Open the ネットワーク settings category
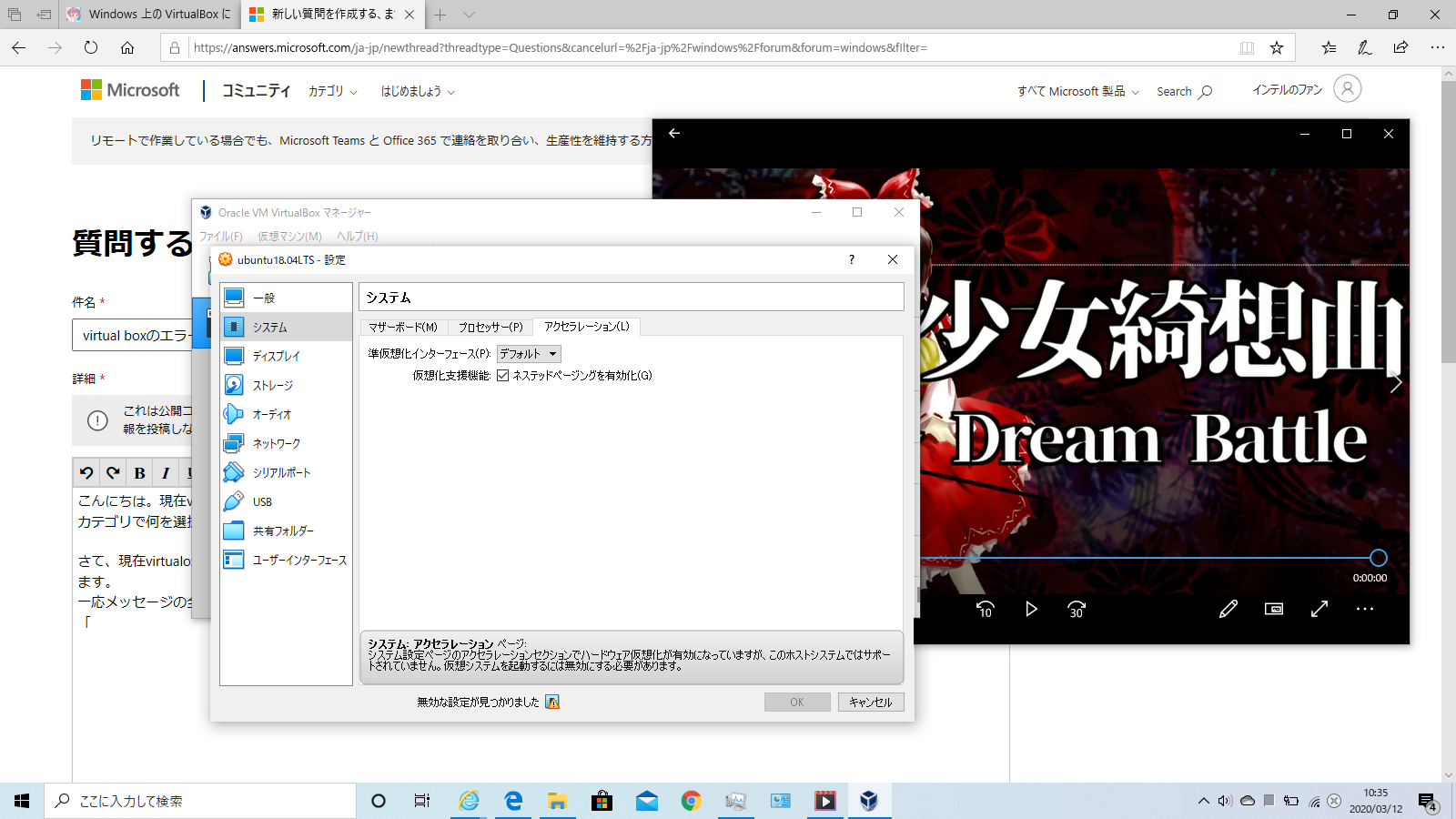Image resolution: width=1456 pixels, height=819 pixels. tap(286, 443)
